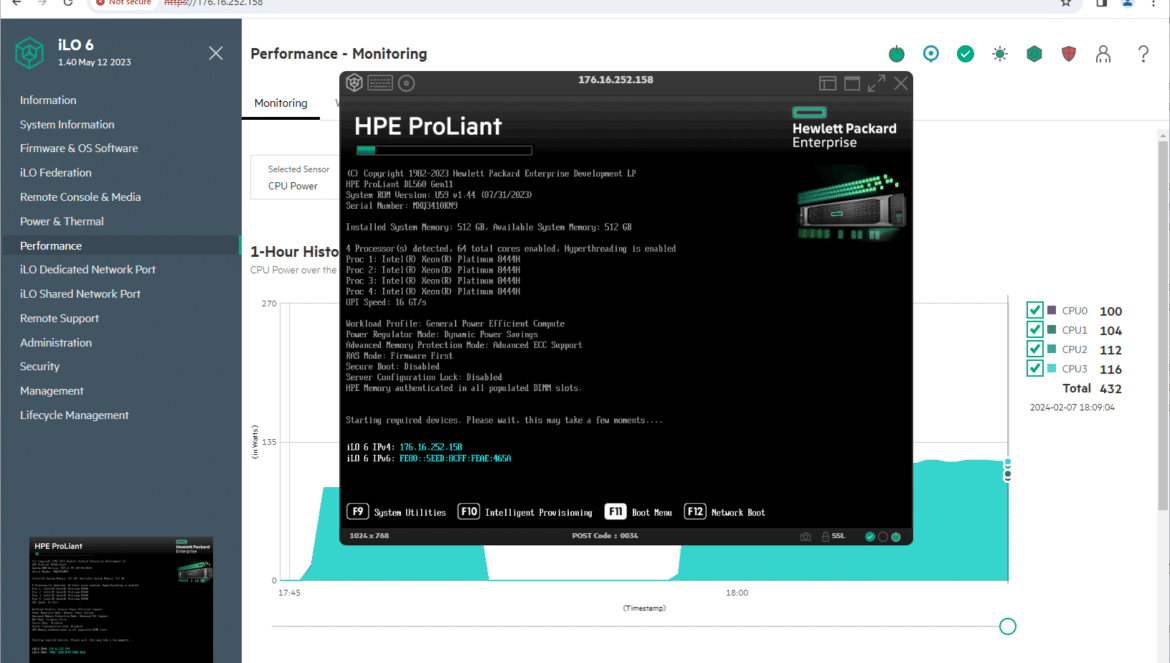This screenshot has height=663, width=1170.
Task: Click the docked layout icon in console titlebar
Action: coord(828,83)
